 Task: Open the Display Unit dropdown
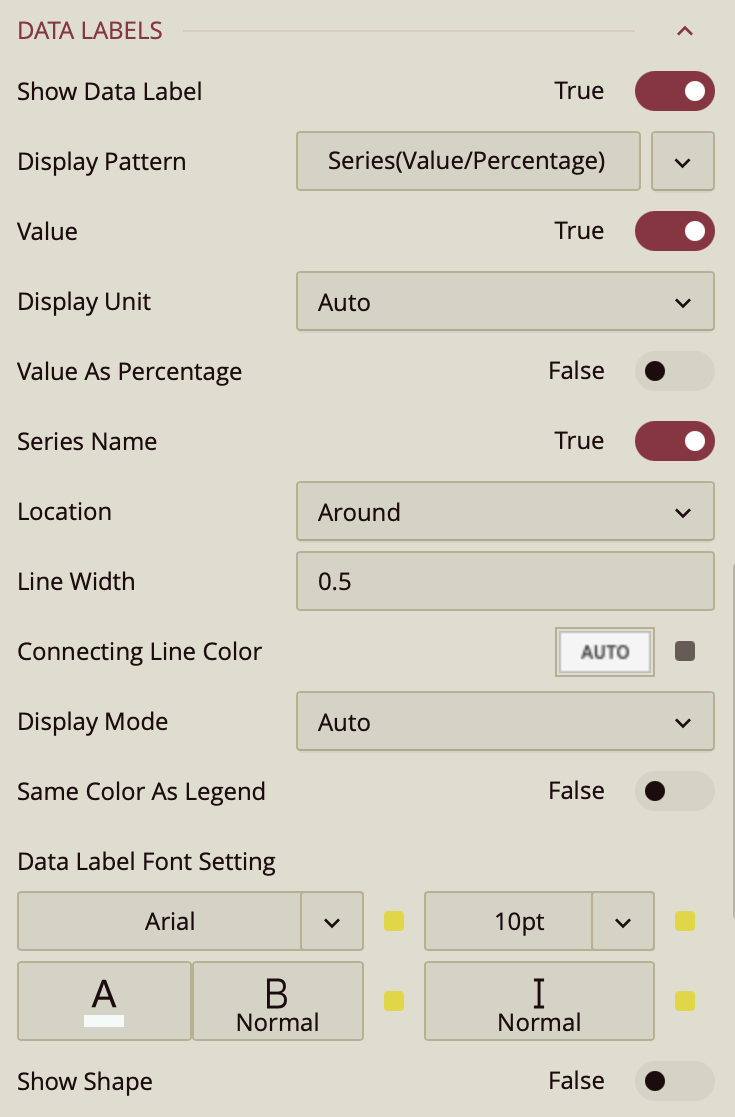505,302
